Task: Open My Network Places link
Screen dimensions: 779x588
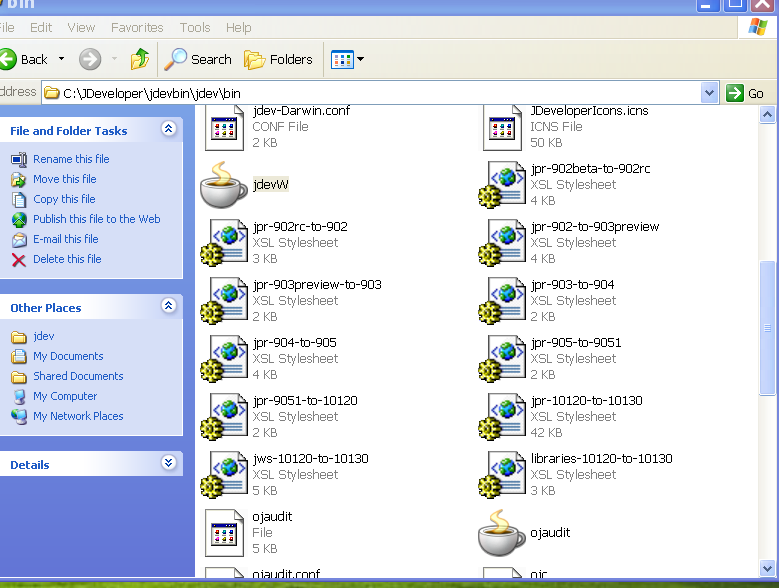Action: pos(78,416)
